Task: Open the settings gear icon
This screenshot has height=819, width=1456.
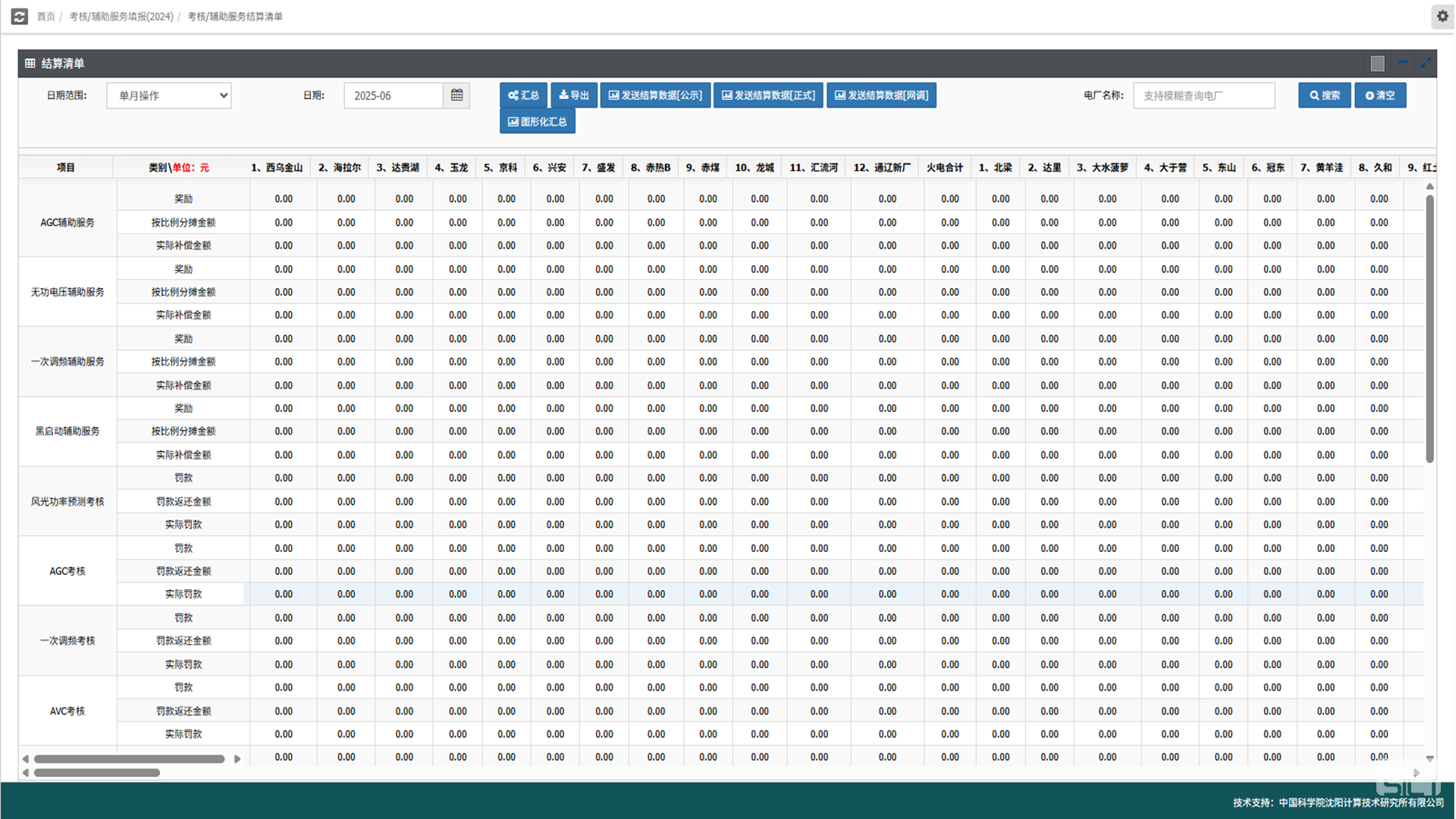Action: (x=1442, y=16)
